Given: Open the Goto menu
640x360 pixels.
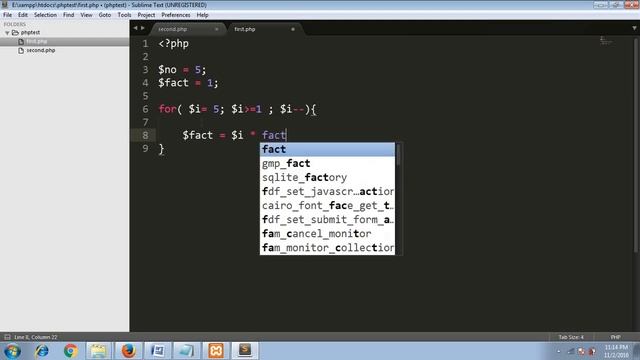Looking at the screenshot, I should coord(104,15).
